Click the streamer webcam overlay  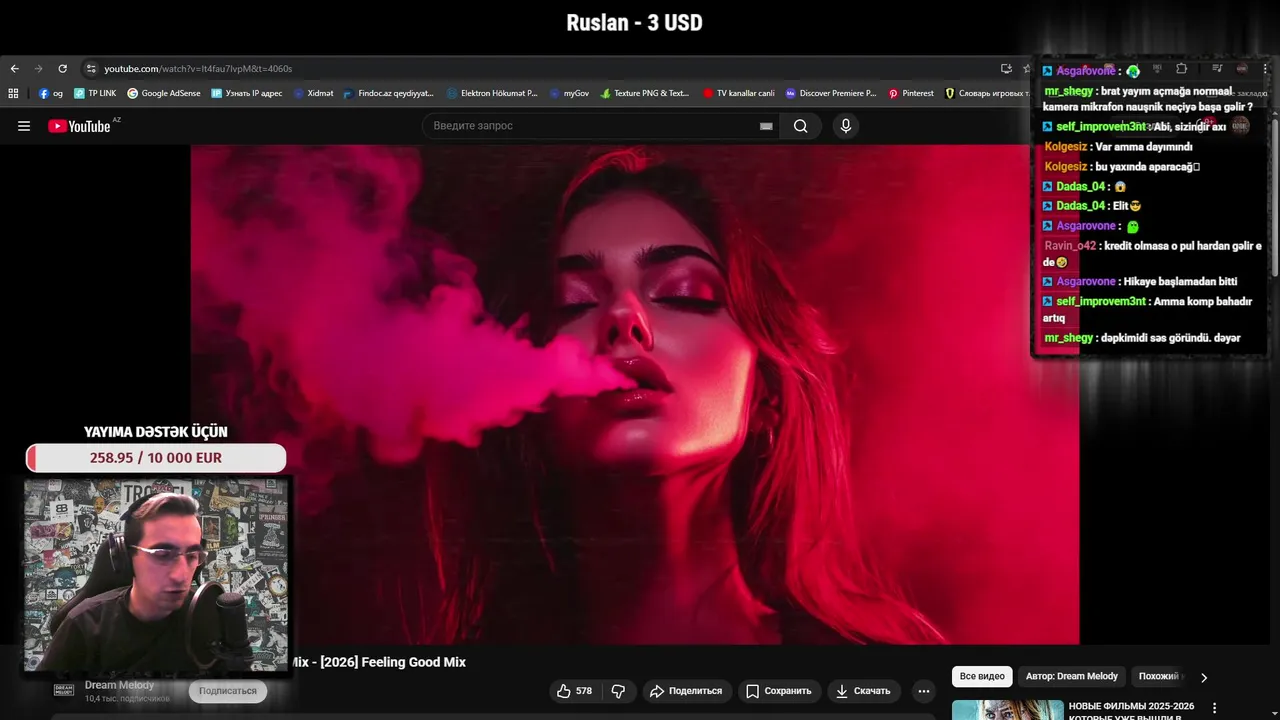coord(156,575)
